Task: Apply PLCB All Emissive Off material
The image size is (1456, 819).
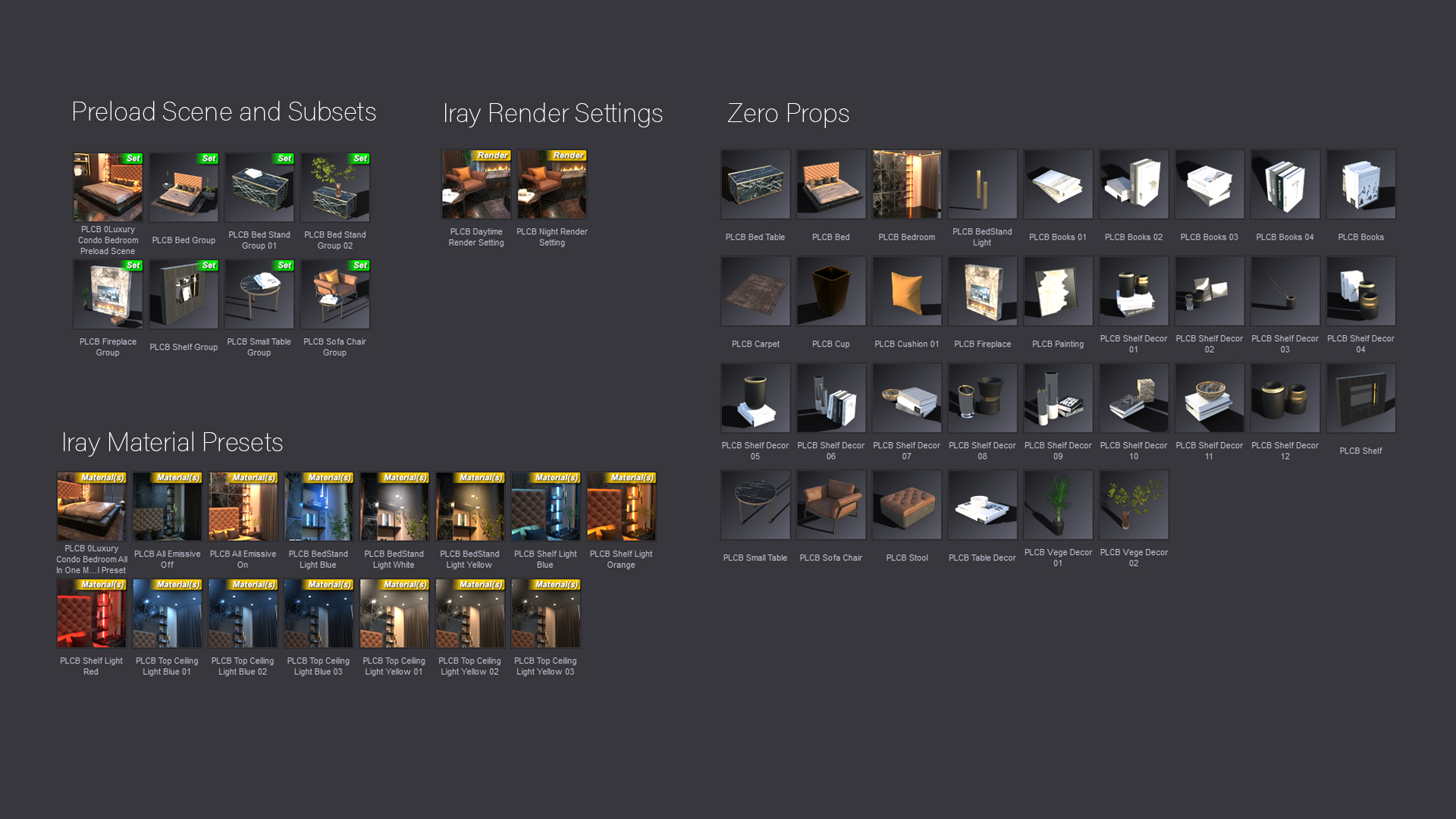Action: pos(168,507)
